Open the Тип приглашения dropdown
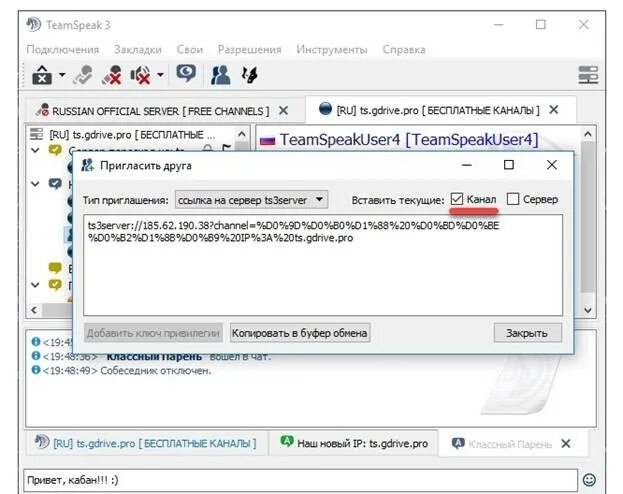The width and height of the screenshot is (623, 494). pyautogui.click(x=252, y=200)
